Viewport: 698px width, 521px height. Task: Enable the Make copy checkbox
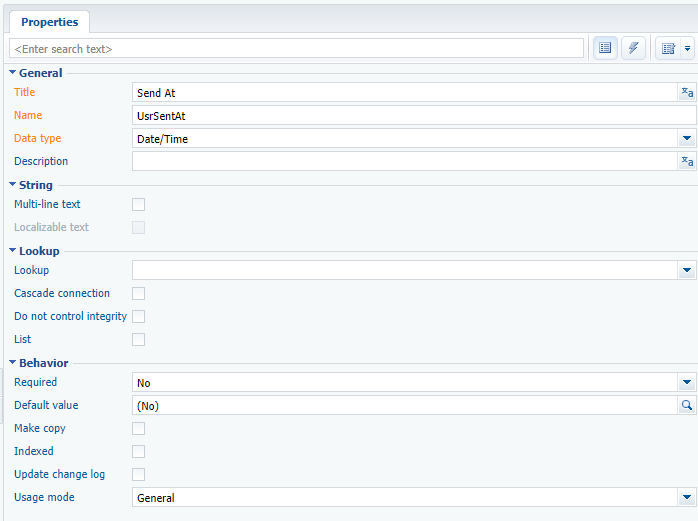(138, 428)
